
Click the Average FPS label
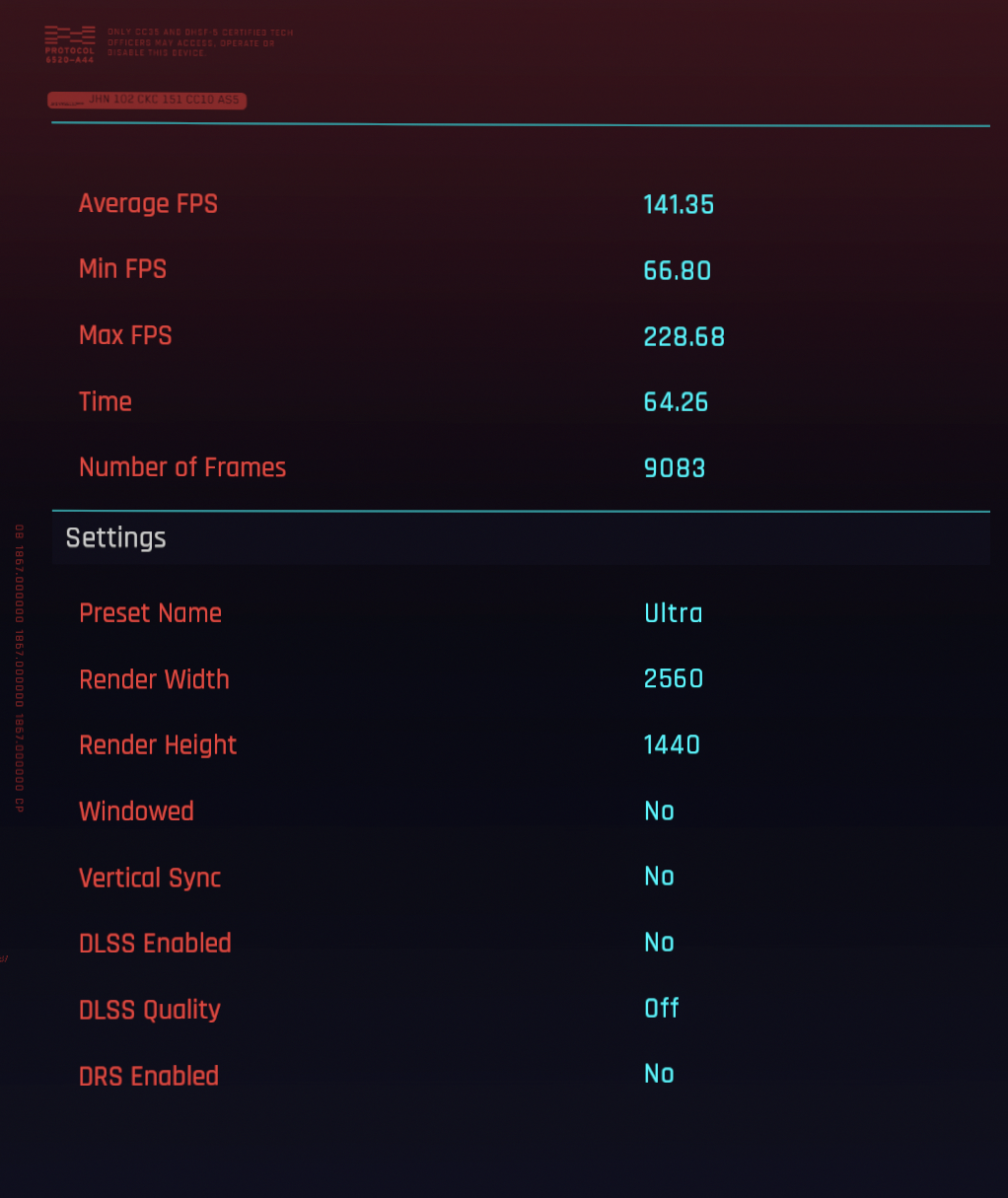(x=148, y=204)
